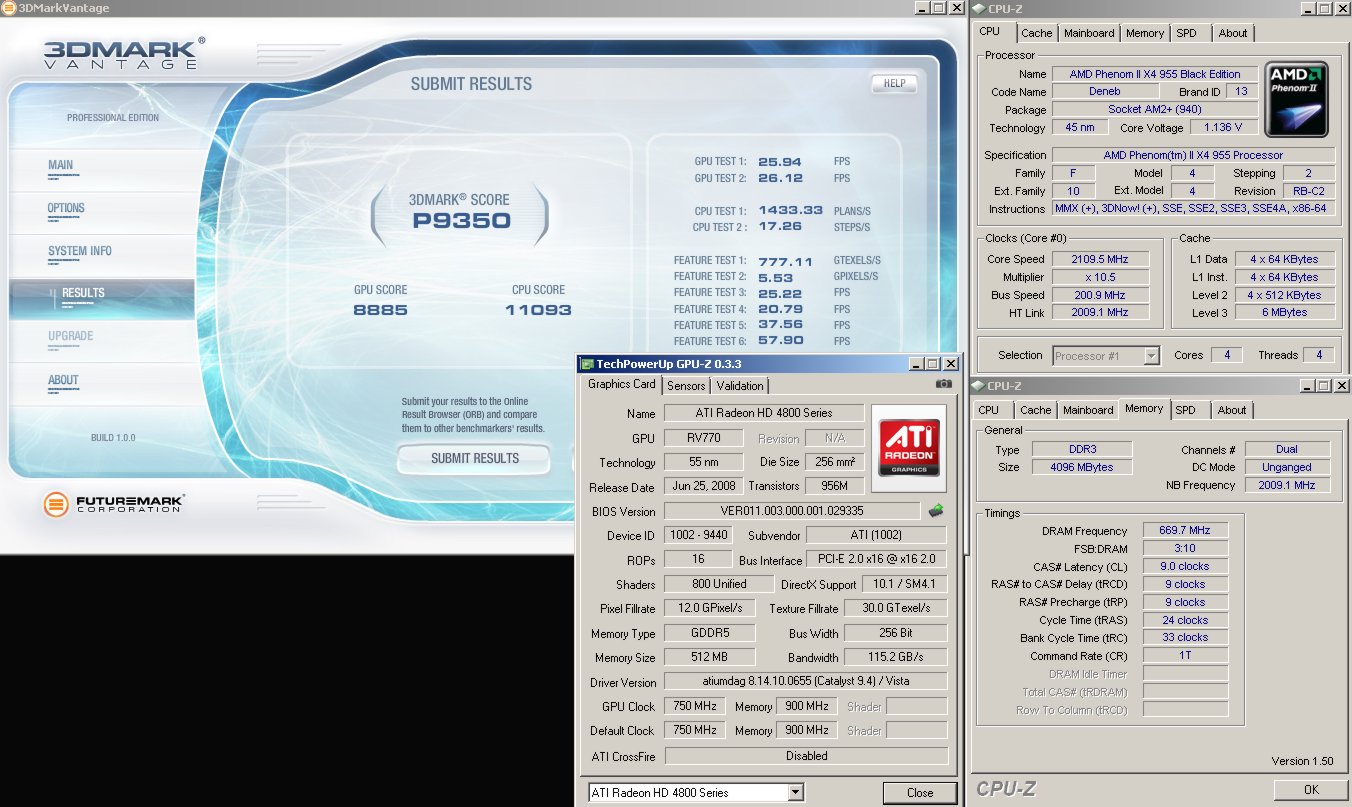Open the Main section in 3DMark Vantage
1352x807 pixels.
[61, 165]
